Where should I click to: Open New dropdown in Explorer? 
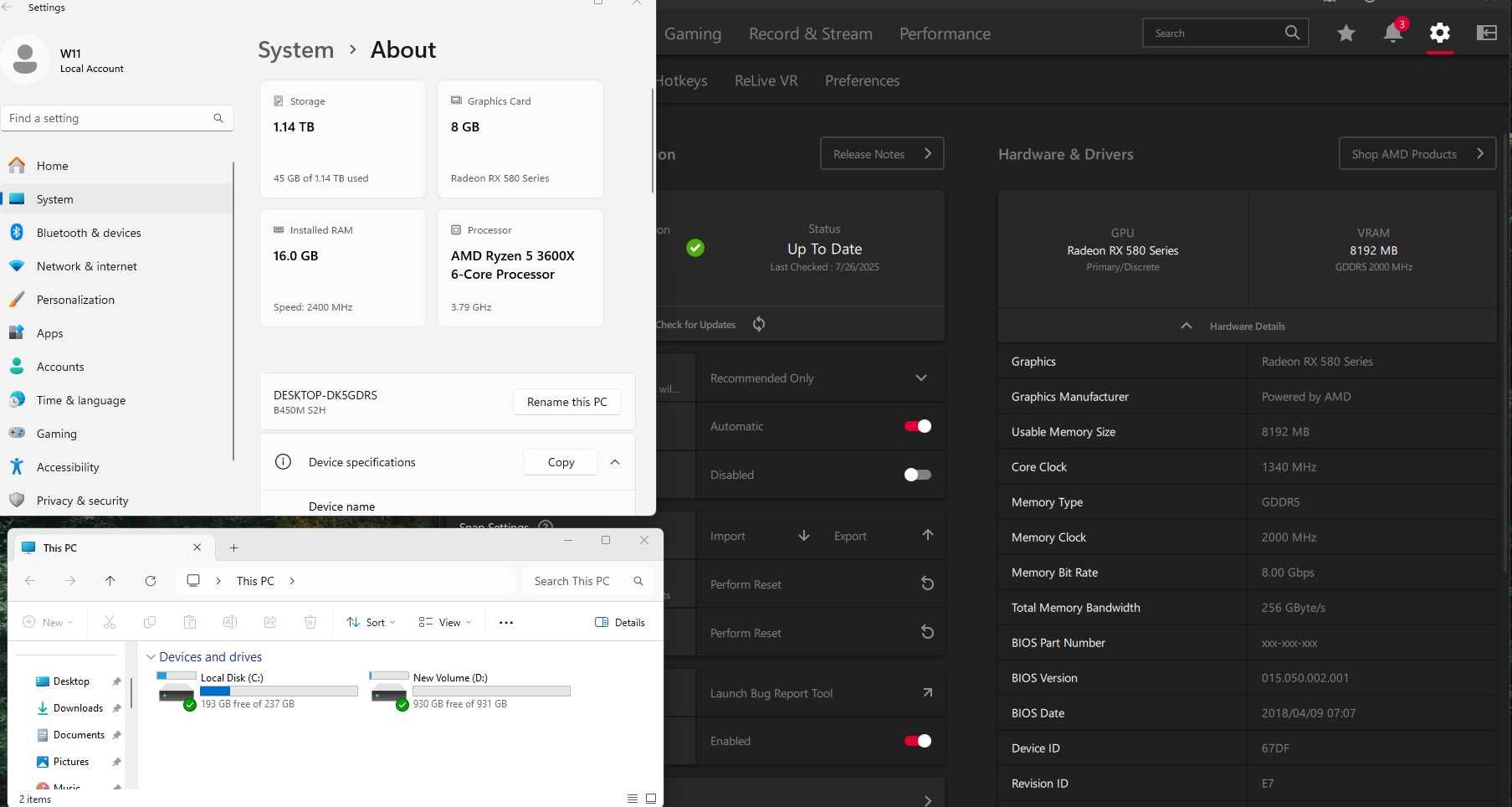(x=49, y=622)
